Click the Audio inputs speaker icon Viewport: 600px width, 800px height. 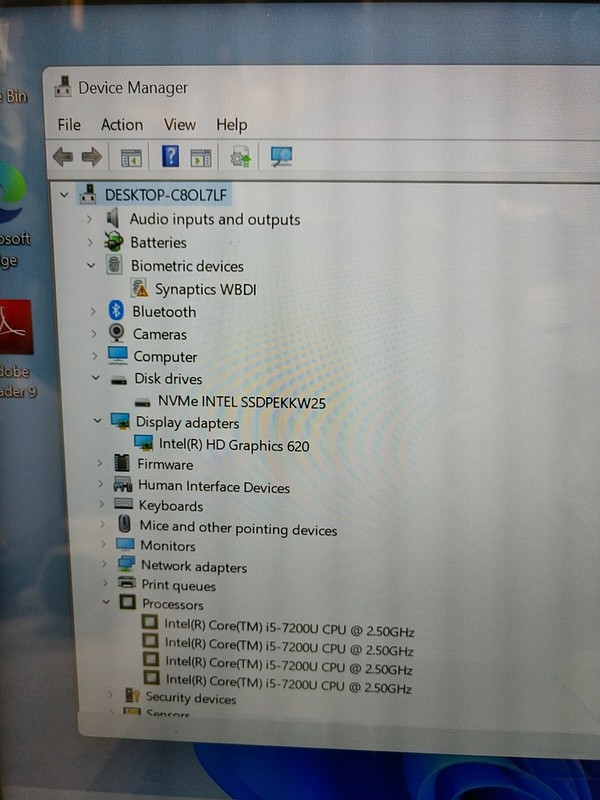click(113, 218)
